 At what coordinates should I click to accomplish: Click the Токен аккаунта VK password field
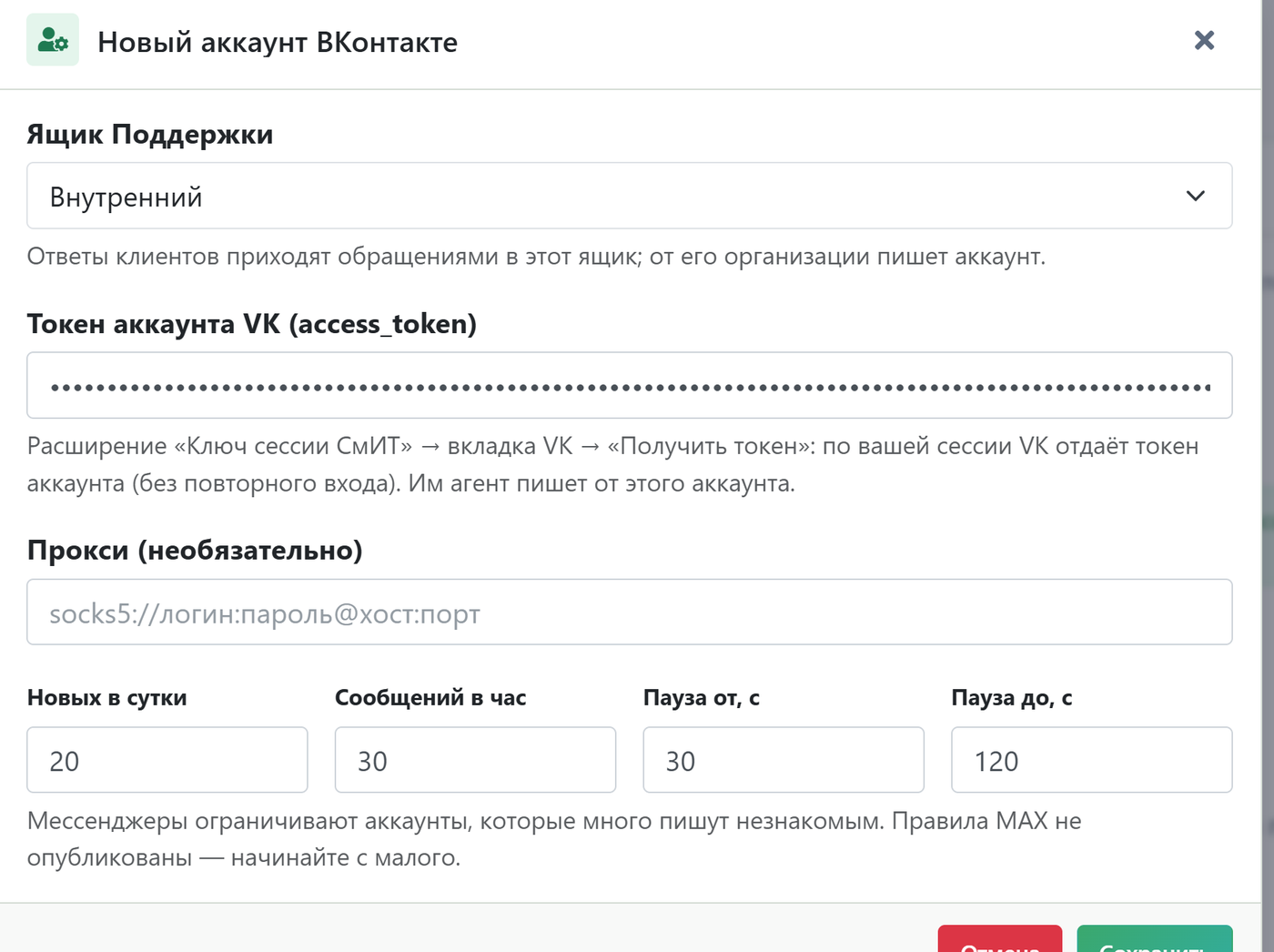click(630, 385)
